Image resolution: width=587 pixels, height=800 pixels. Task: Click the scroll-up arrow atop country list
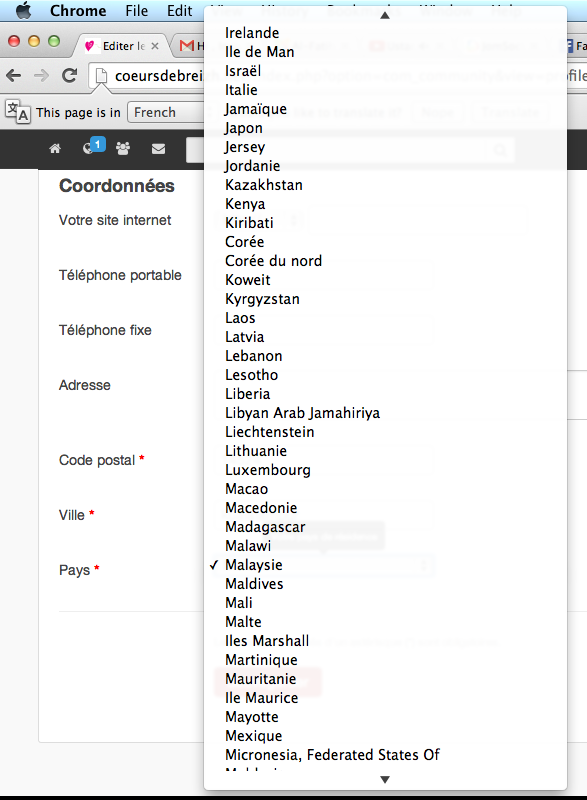[x=385, y=15]
